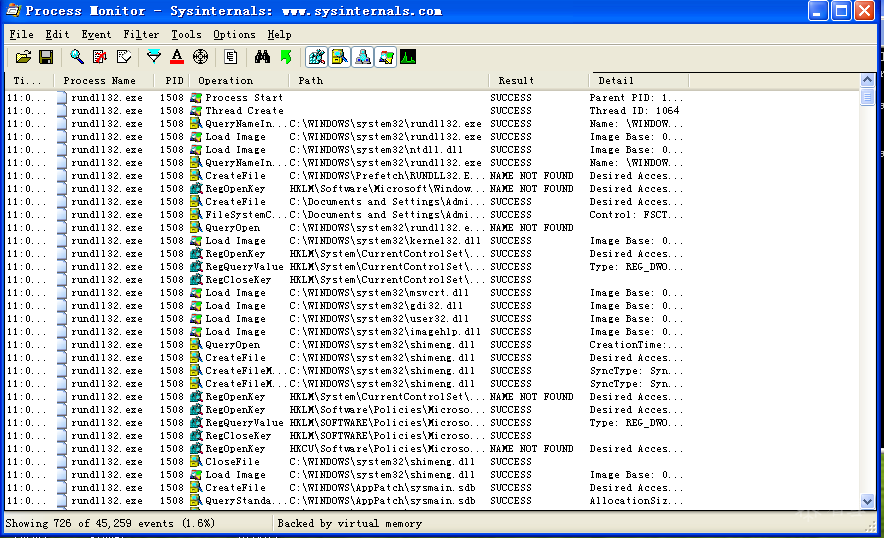
Task: Click the Thread Create operation icon
Action: click(x=196, y=111)
